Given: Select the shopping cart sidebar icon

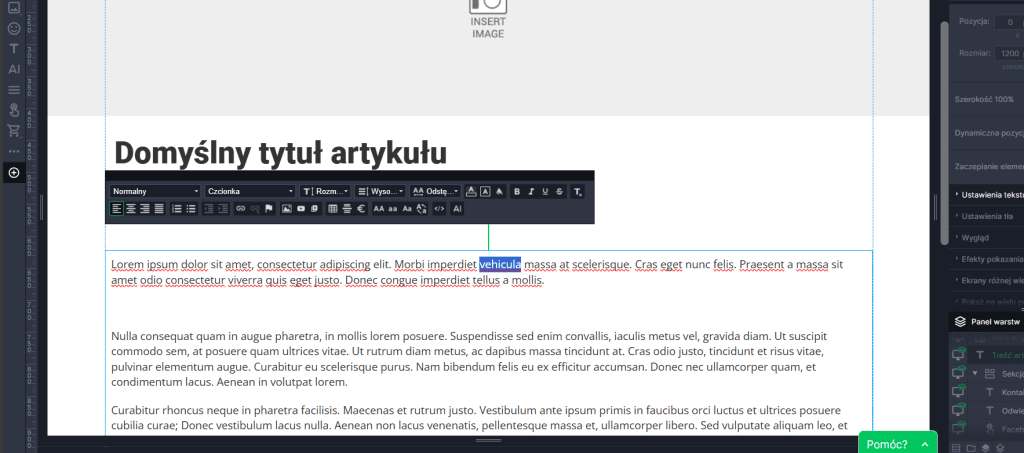Looking at the screenshot, I should coord(14,131).
